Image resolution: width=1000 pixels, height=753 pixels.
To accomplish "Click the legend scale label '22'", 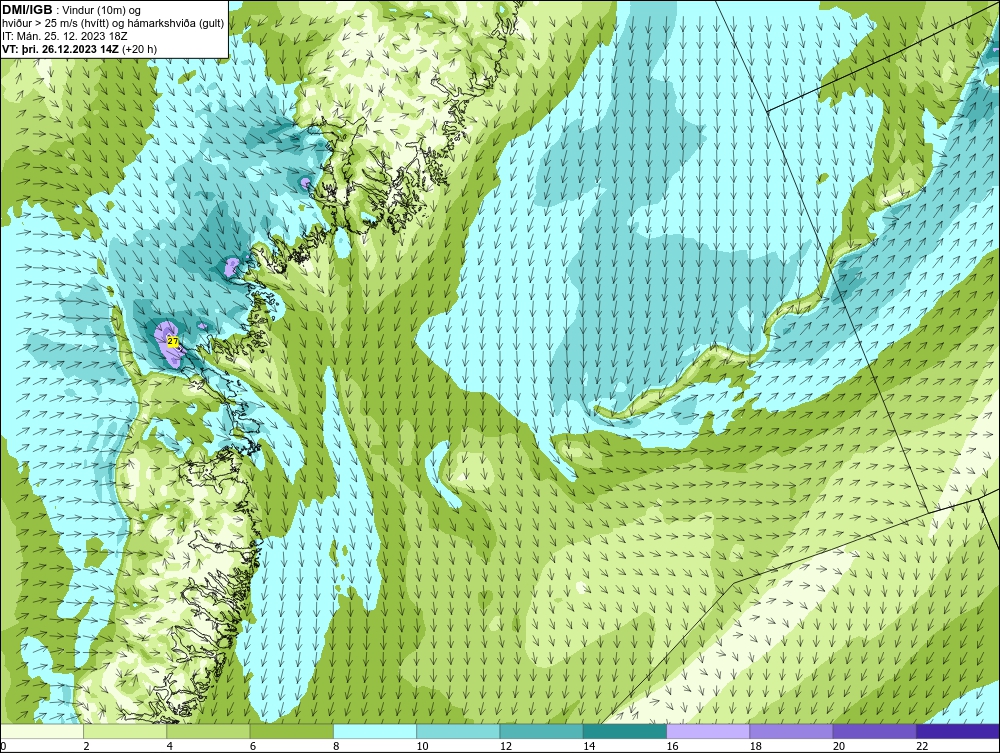I will pyautogui.click(x=922, y=746).
